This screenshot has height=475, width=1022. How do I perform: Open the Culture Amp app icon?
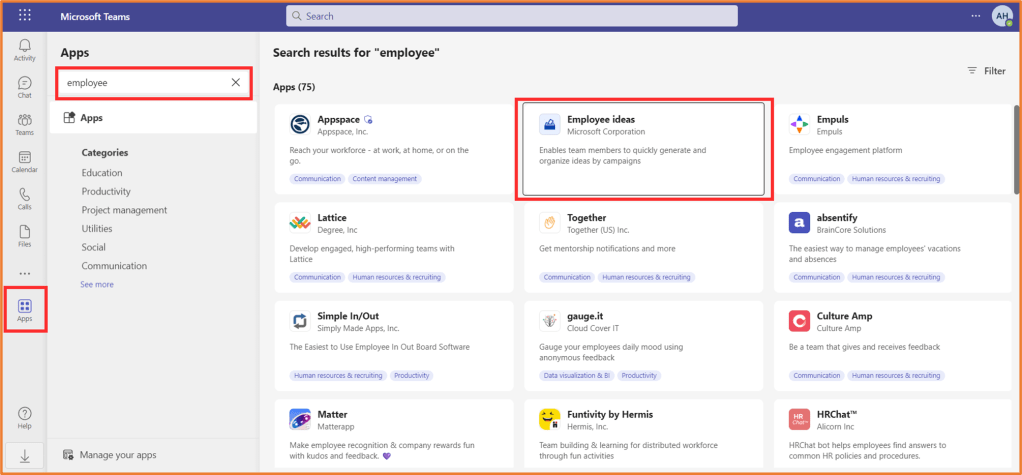(799, 321)
